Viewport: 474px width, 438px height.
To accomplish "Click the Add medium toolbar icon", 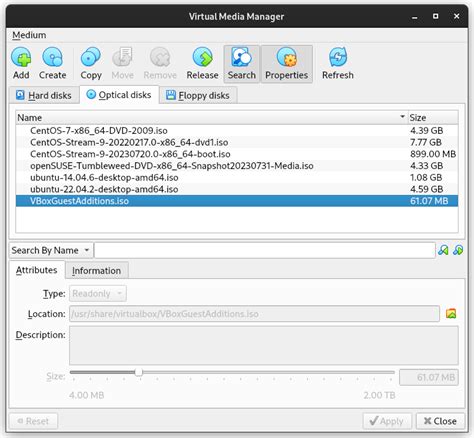I will click(21, 63).
